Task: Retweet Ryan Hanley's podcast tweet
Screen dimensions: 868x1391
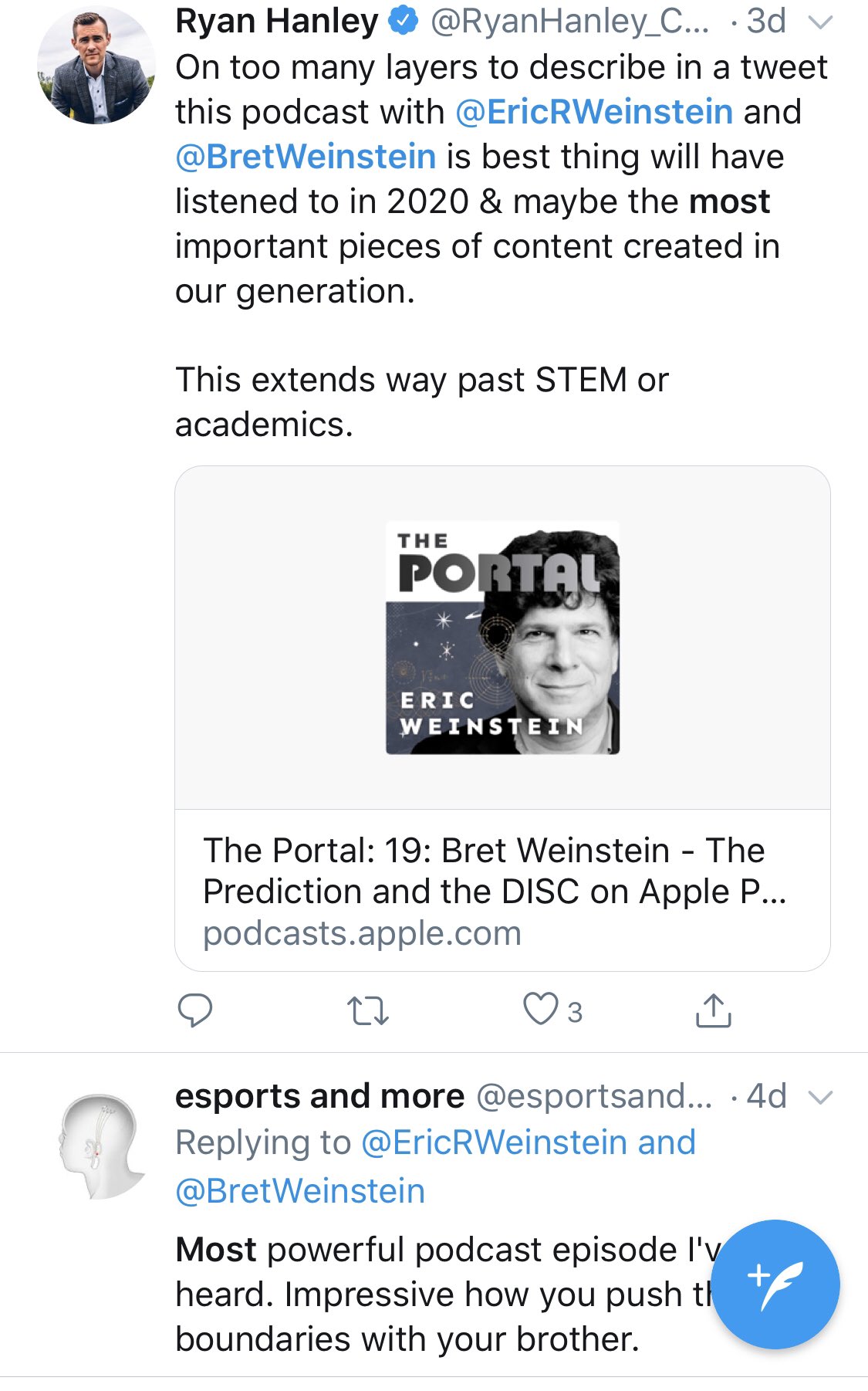Action: (367, 1010)
